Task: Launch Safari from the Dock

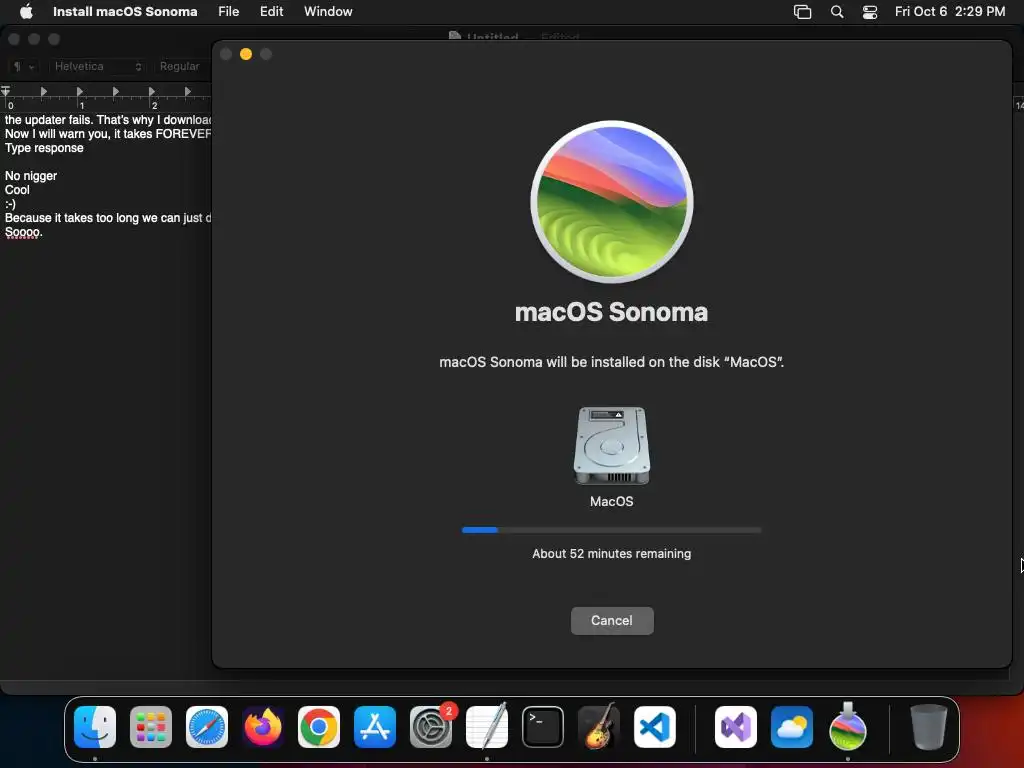Action: pyautogui.click(x=207, y=727)
